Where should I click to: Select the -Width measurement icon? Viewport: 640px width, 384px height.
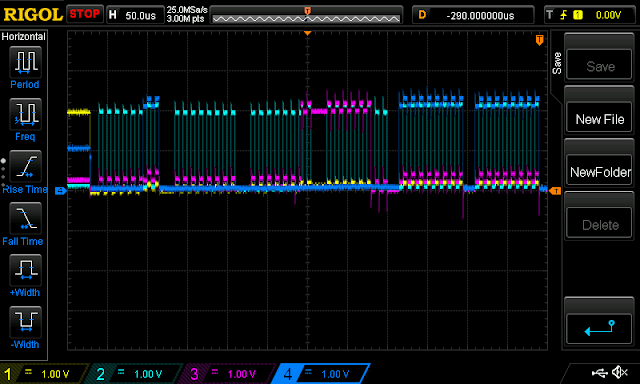26,322
